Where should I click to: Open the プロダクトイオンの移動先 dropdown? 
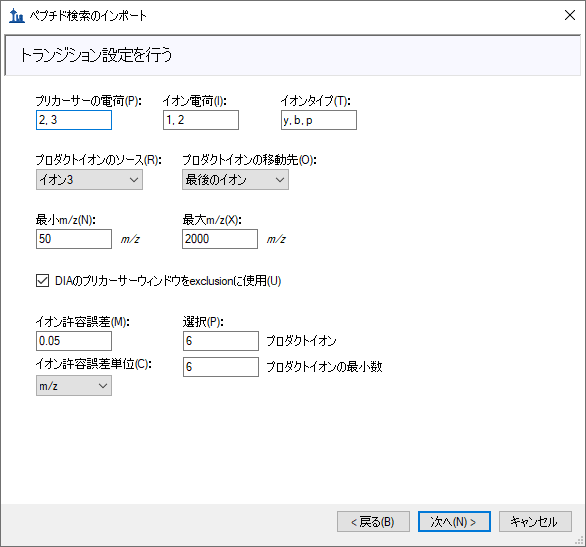[x=235, y=180]
